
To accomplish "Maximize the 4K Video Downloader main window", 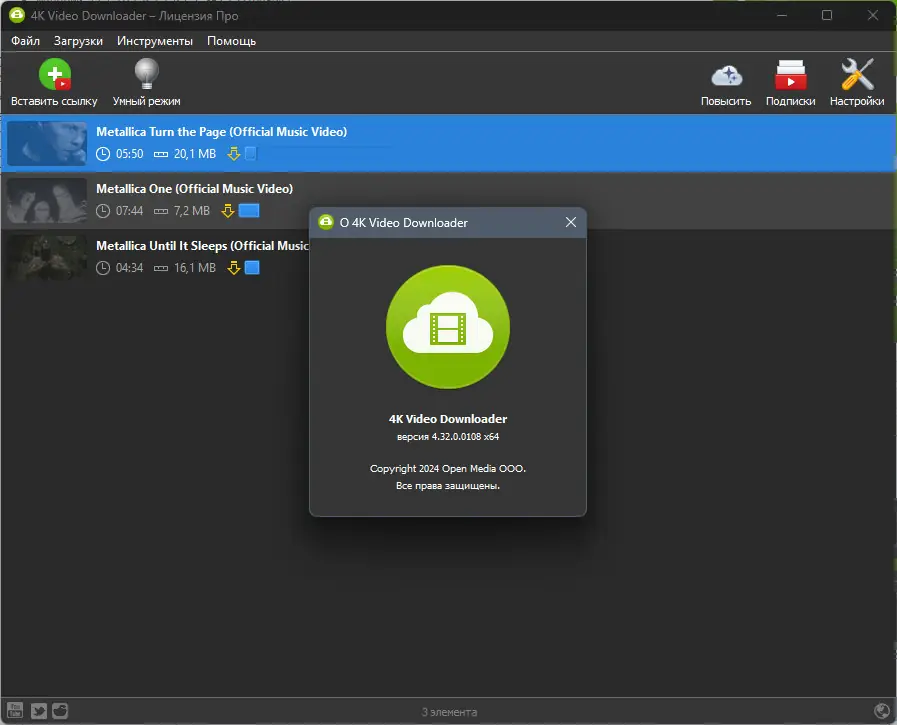I will point(827,15).
